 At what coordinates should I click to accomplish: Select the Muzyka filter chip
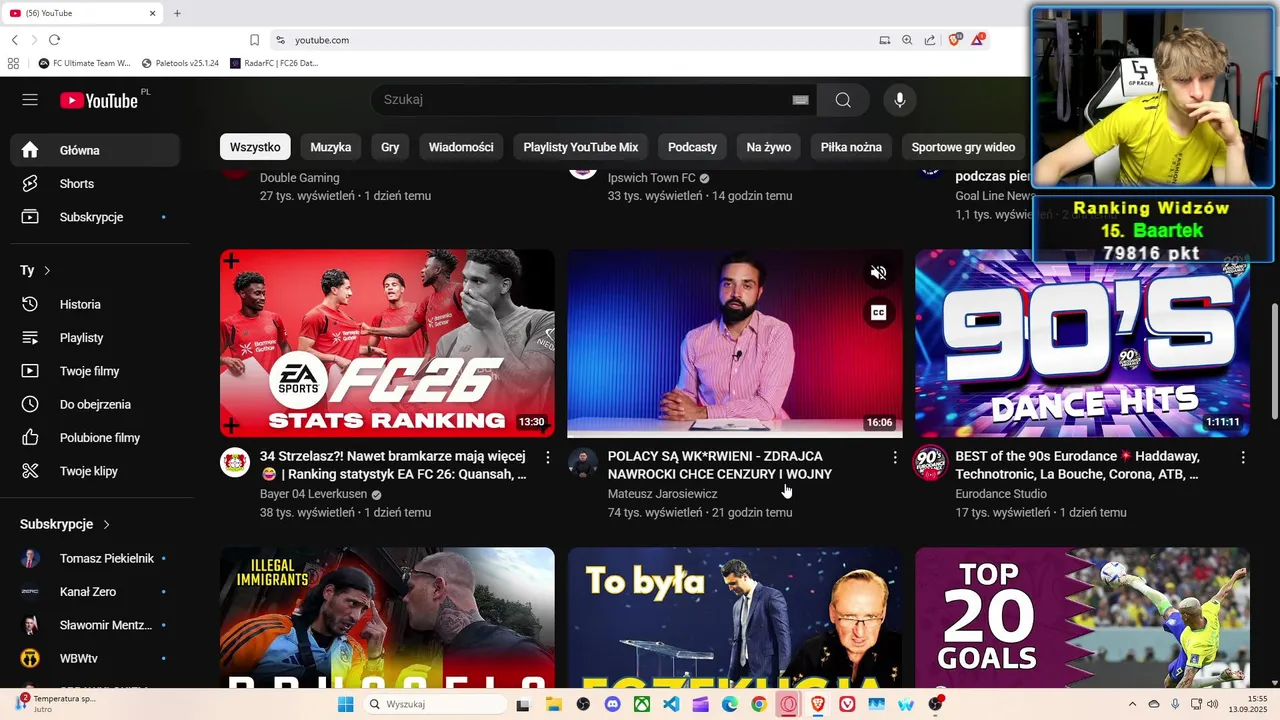point(331,147)
